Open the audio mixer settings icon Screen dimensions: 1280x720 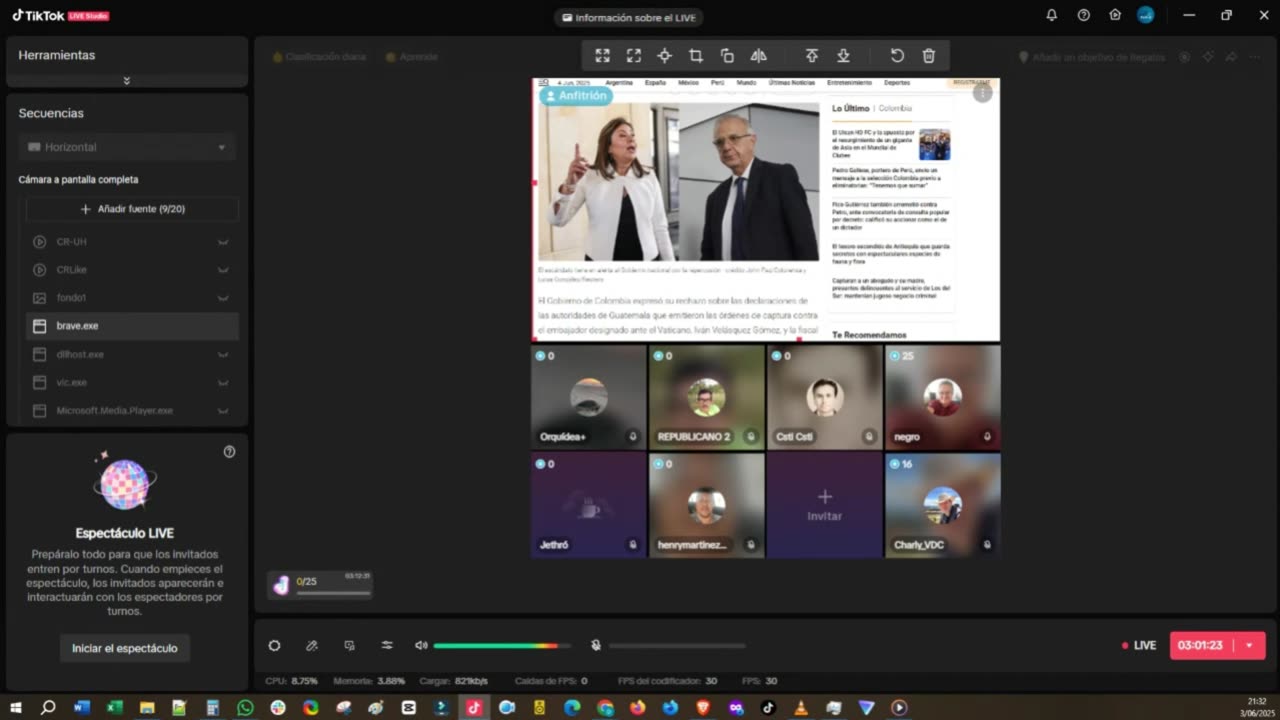(x=387, y=646)
